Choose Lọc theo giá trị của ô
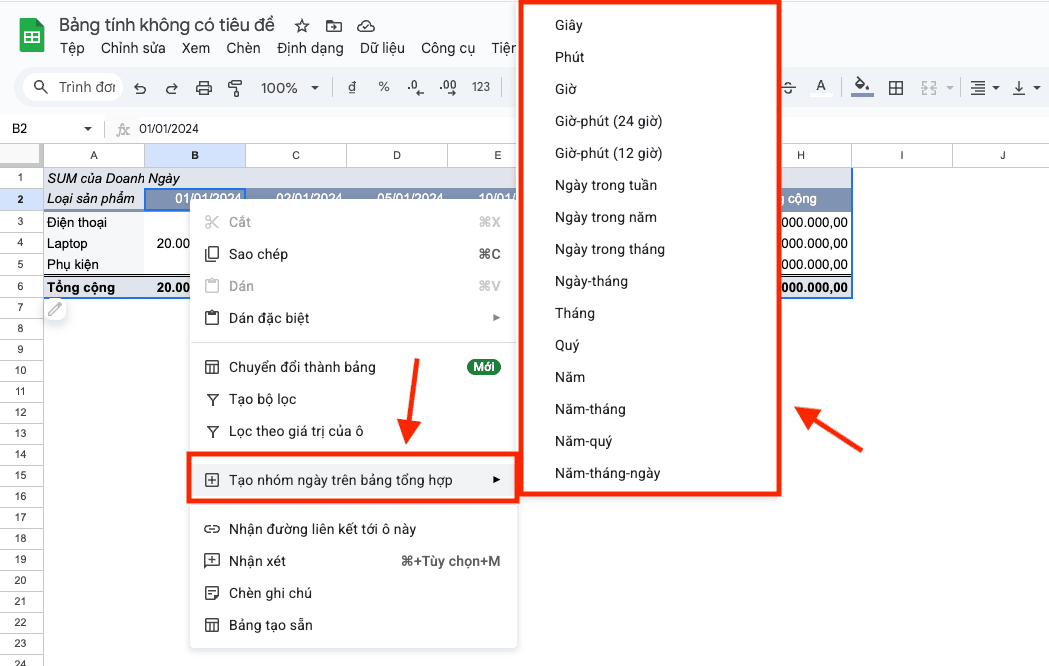Screen dimensions: 1049x666 click(x=353, y=431)
